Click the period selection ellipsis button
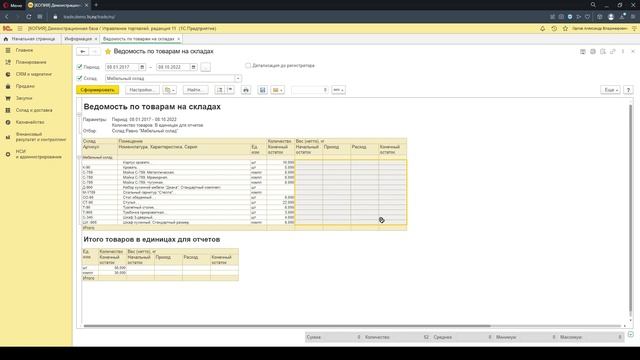Viewport: 640px width, 360px height. point(206,67)
